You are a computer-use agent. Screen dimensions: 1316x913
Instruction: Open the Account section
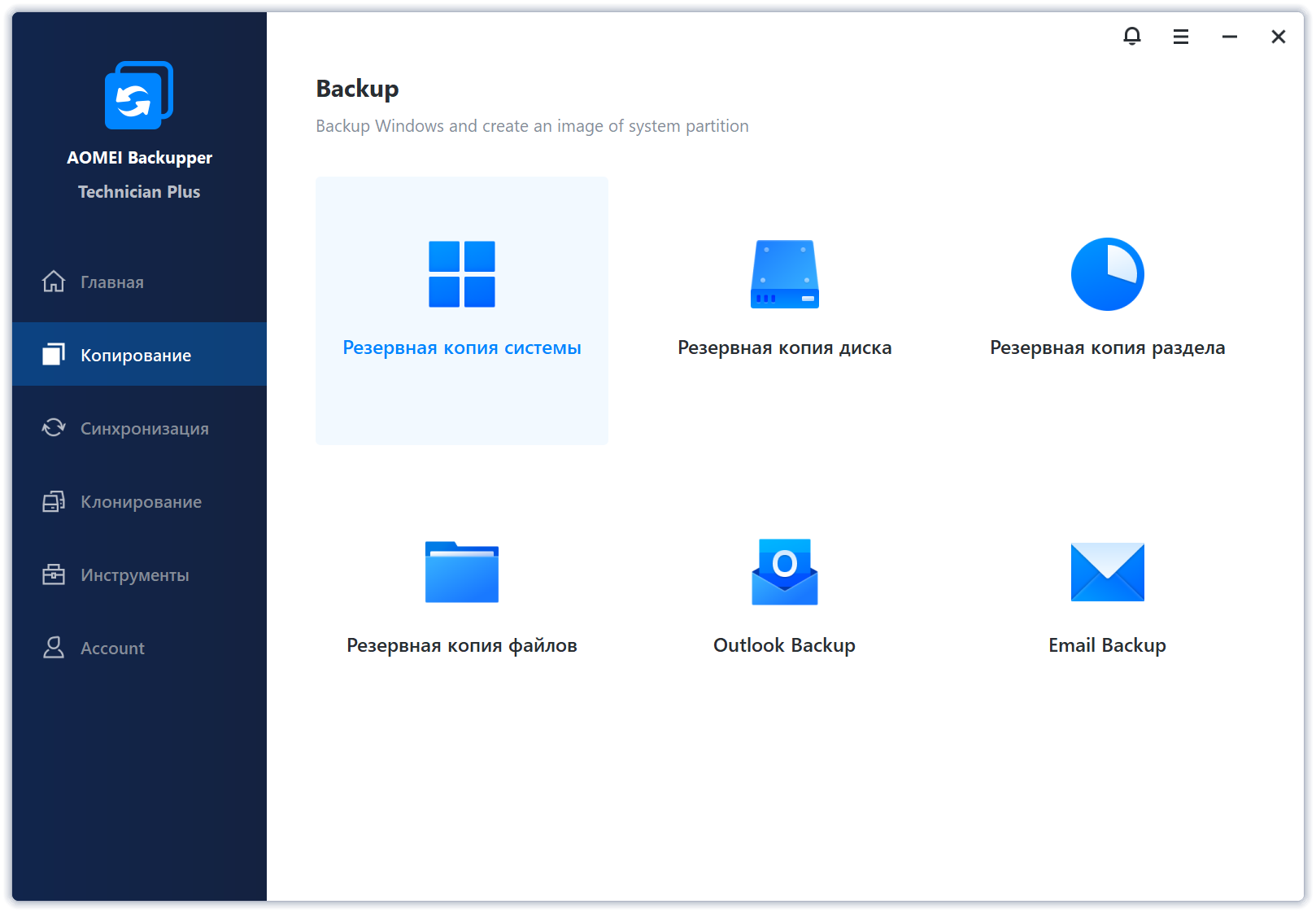point(112,649)
